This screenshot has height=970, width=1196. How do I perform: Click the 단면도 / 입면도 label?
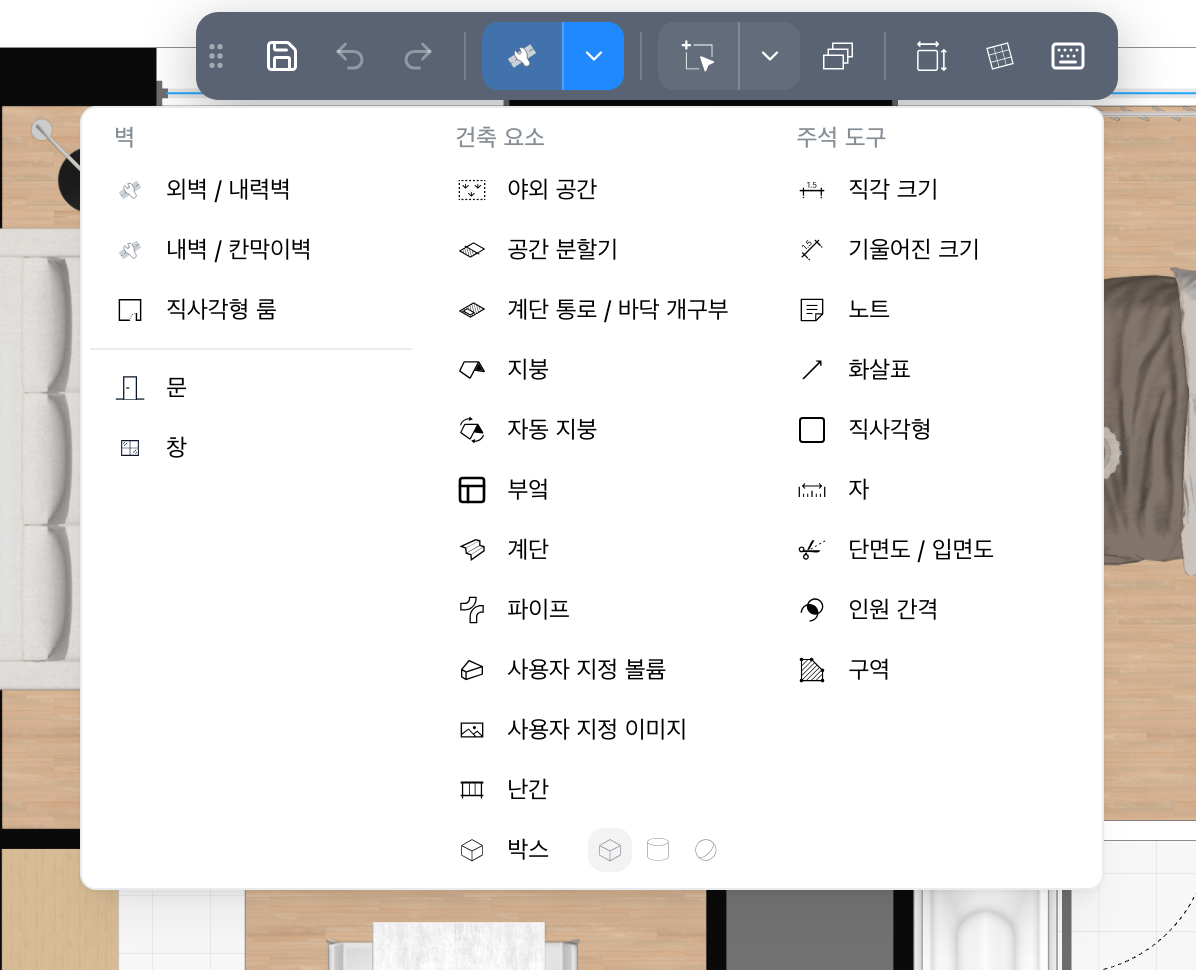(921, 550)
